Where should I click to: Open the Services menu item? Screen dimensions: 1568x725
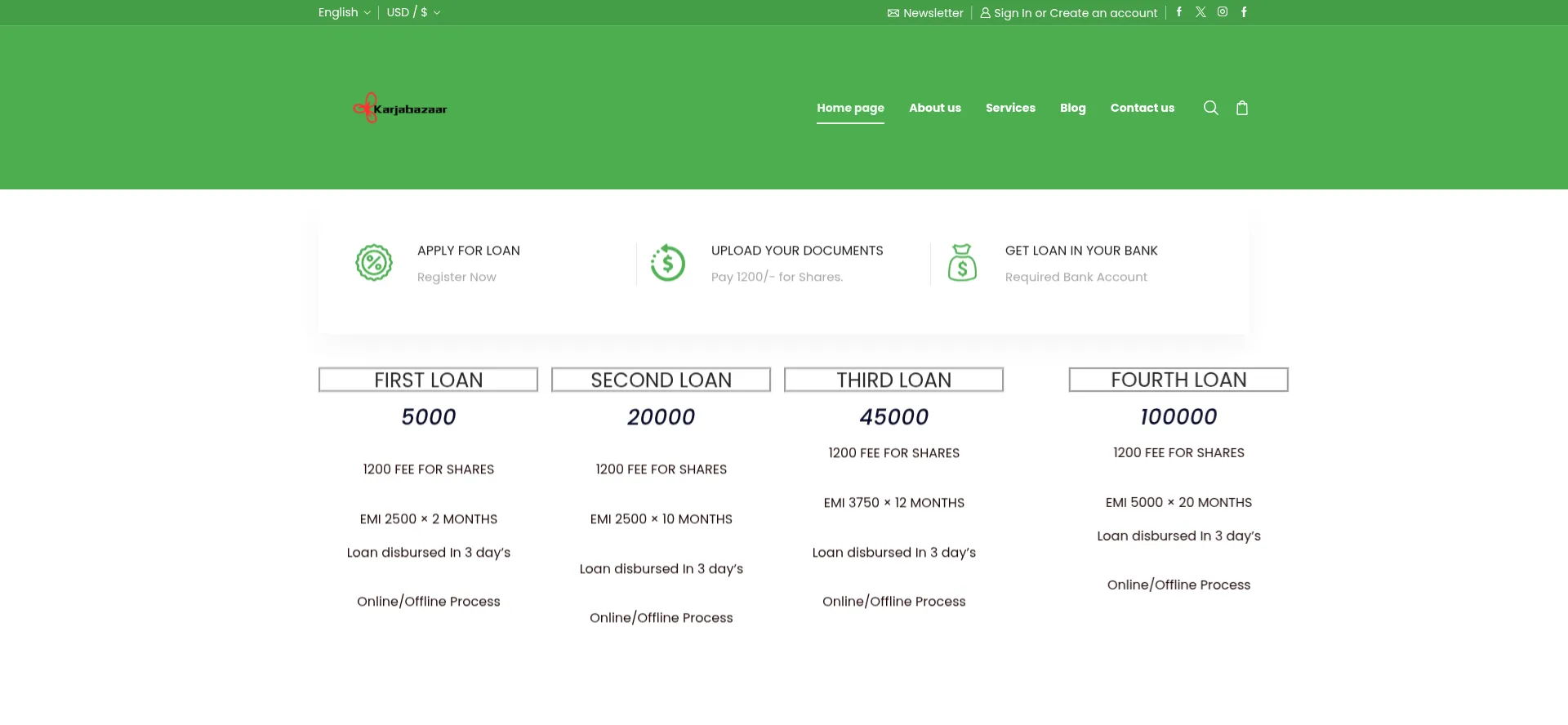[x=1010, y=108]
